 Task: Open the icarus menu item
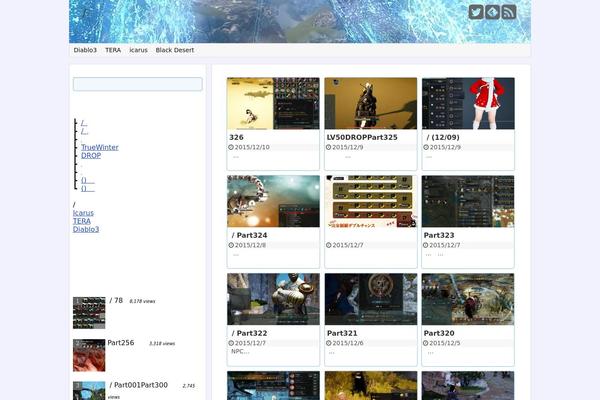(x=138, y=50)
